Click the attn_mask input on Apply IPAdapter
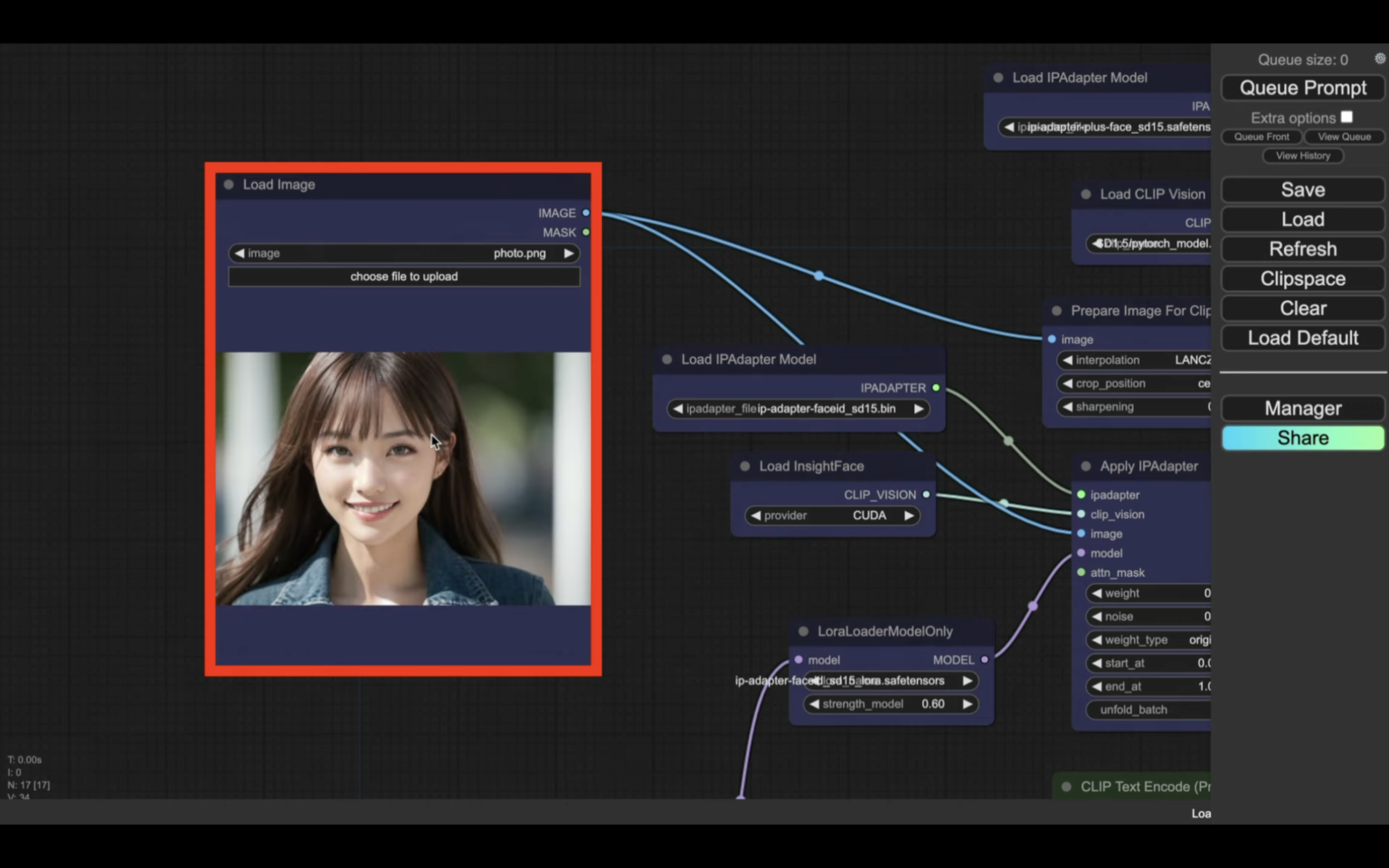The image size is (1389, 868). pos(1082,572)
